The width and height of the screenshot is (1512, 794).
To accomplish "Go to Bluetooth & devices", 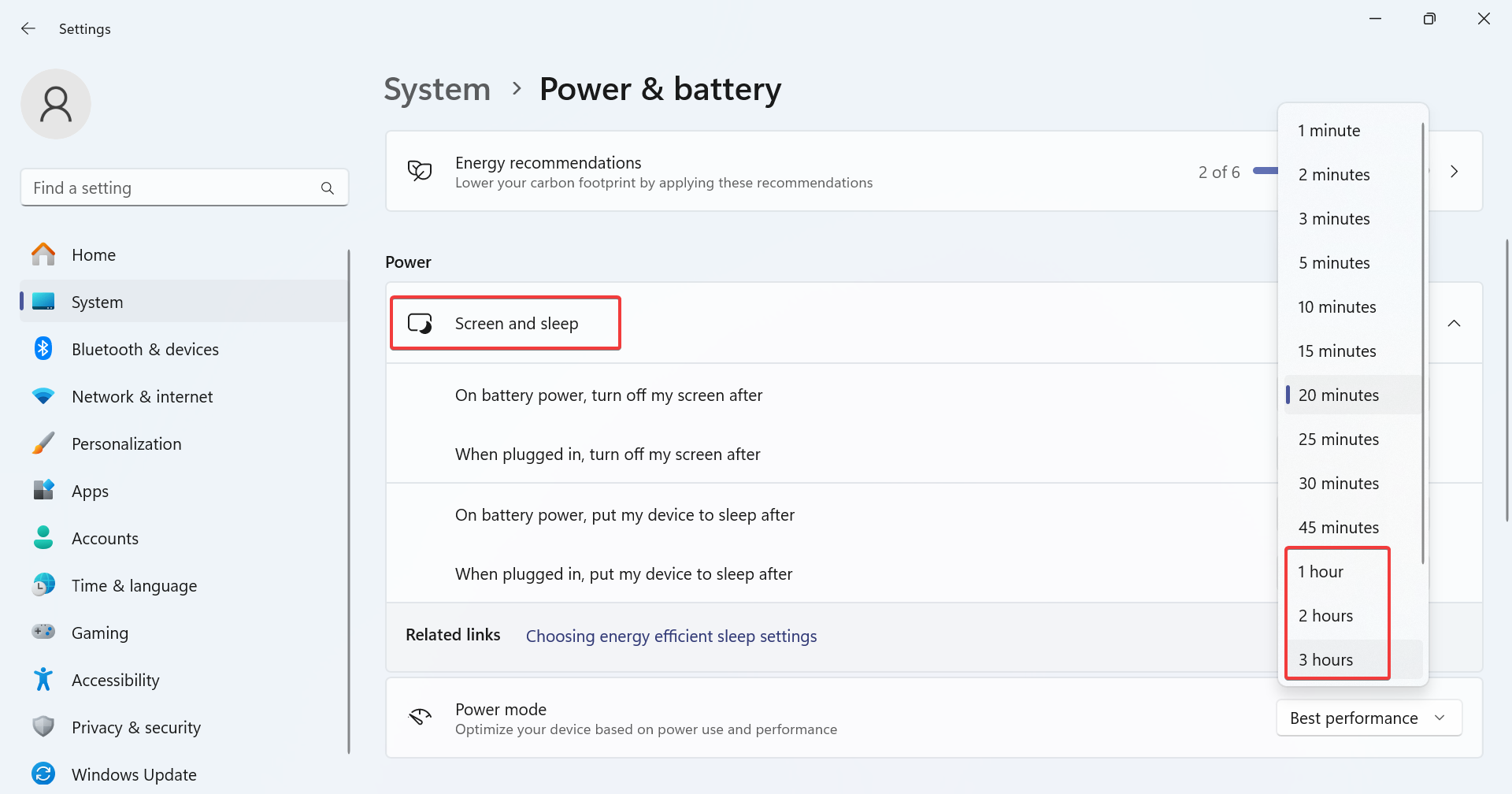I will pyautogui.click(x=183, y=349).
